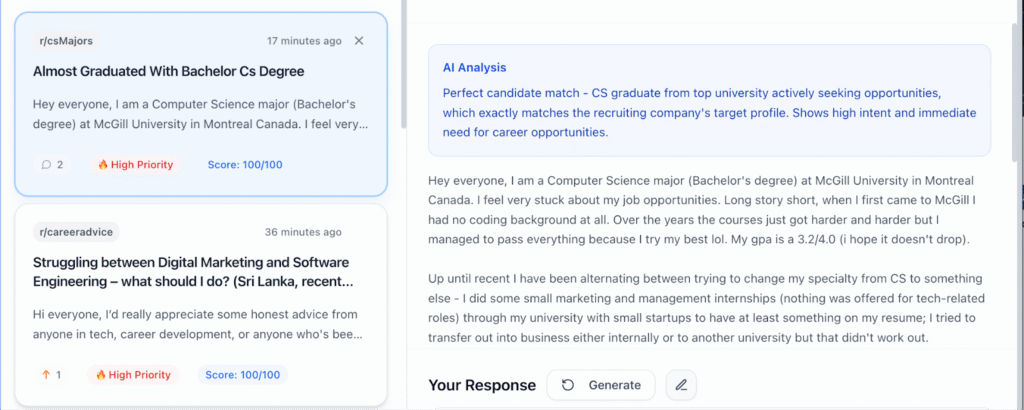Open the Almost Graduated With Bachelor Cs Degree post

coord(168,71)
